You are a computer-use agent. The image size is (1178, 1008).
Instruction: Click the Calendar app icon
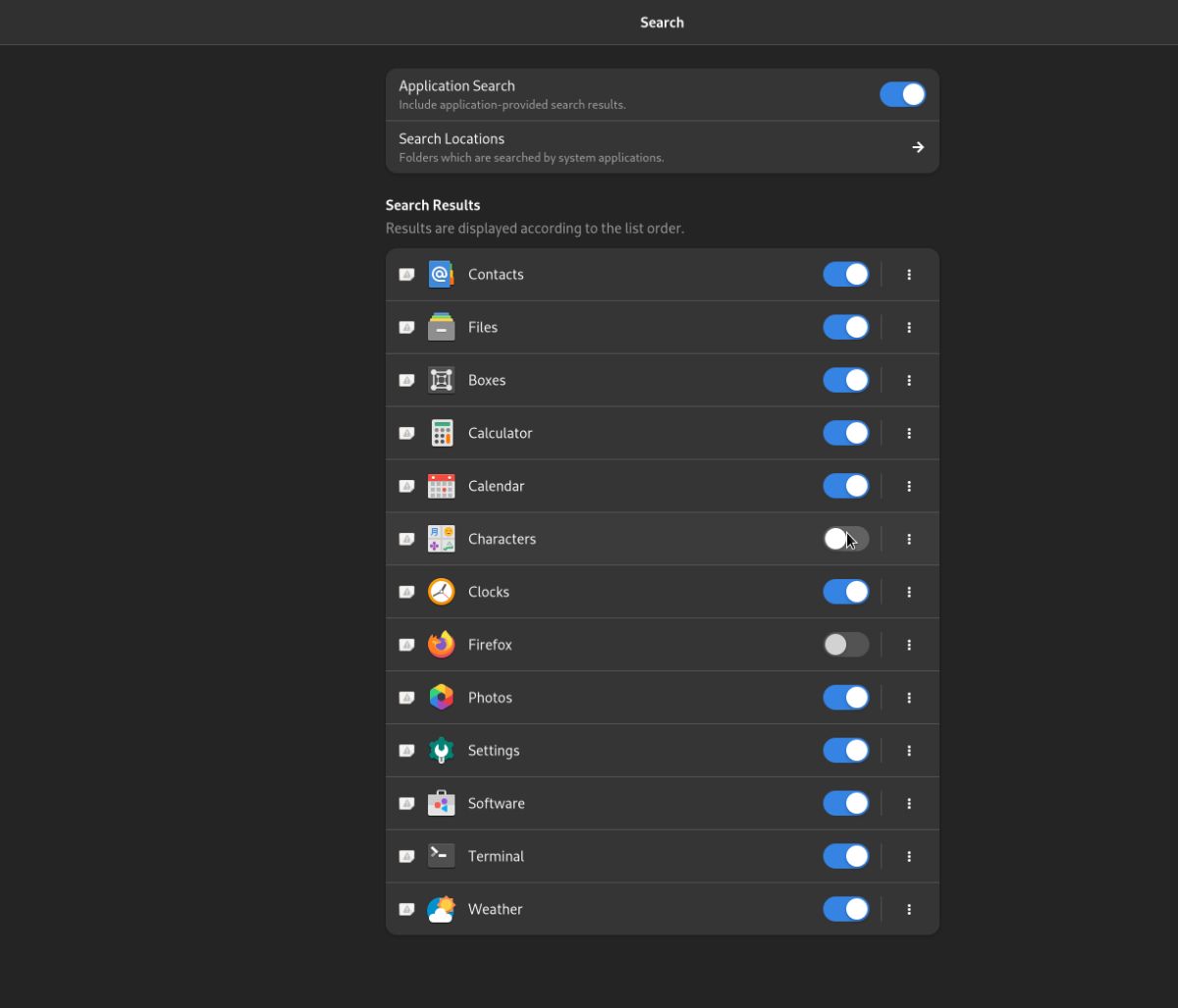pyautogui.click(x=441, y=486)
